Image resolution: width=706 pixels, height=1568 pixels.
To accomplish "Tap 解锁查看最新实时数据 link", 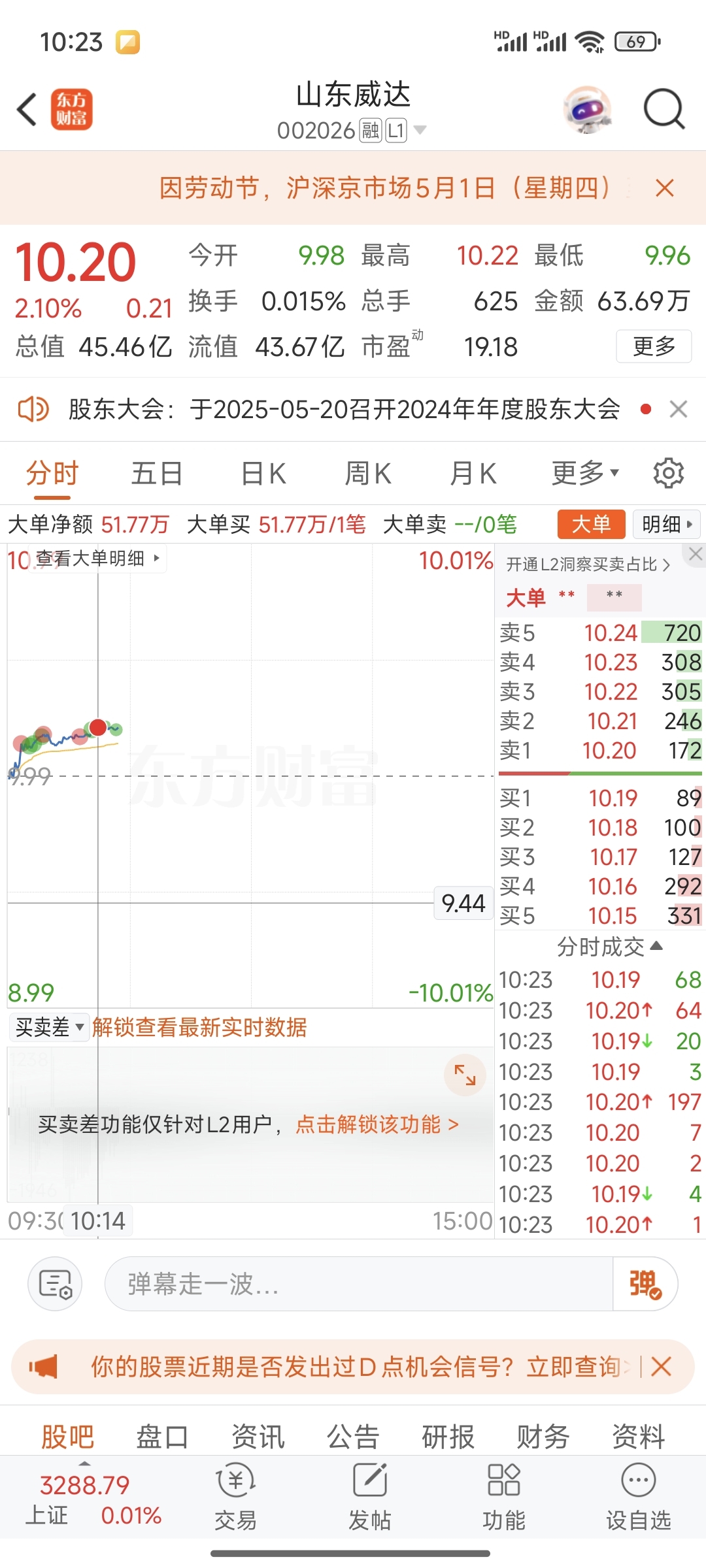I will [199, 1027].
